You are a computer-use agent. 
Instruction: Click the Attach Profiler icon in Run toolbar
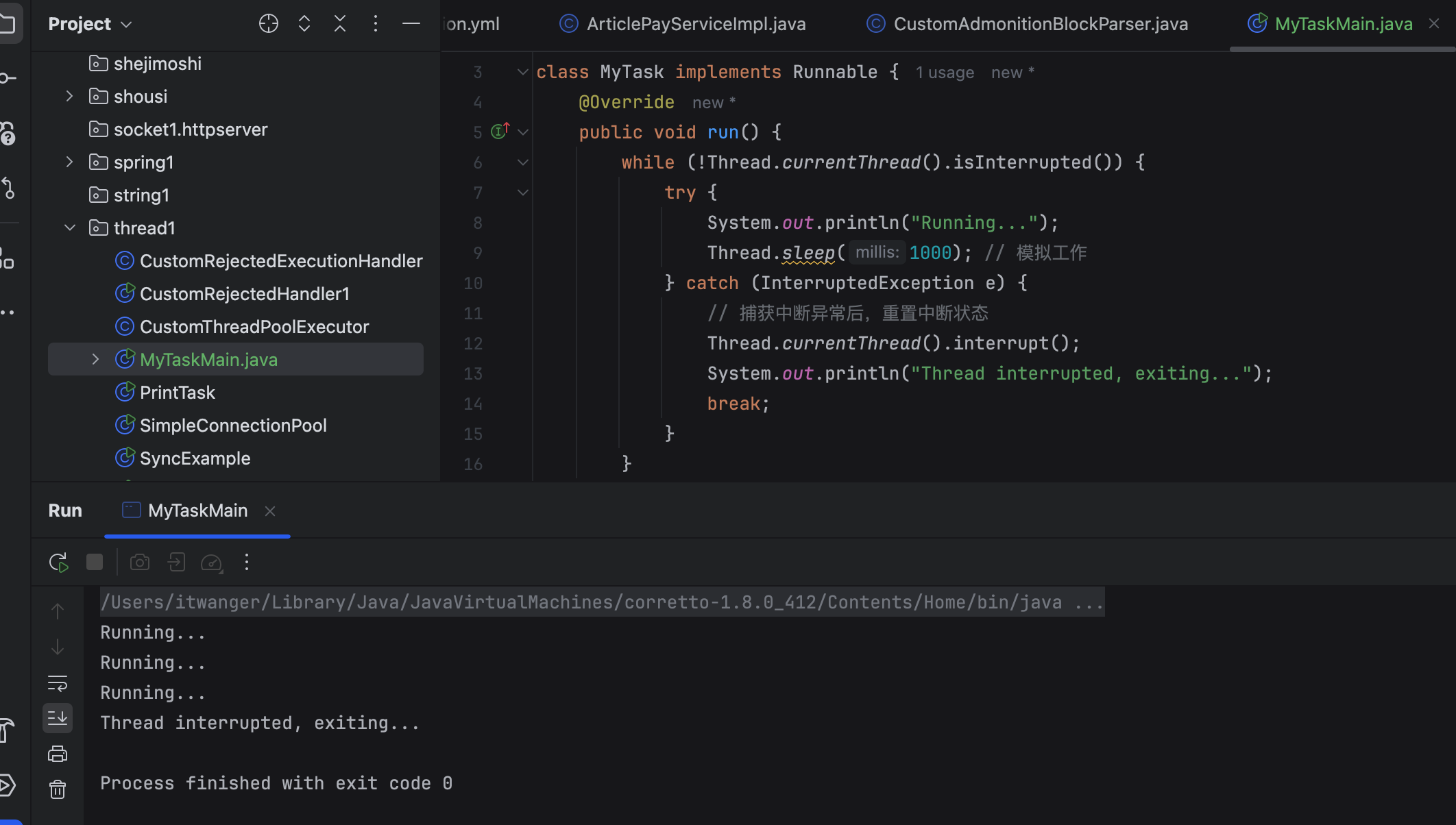pyautogui.click(x=211, y=563)
